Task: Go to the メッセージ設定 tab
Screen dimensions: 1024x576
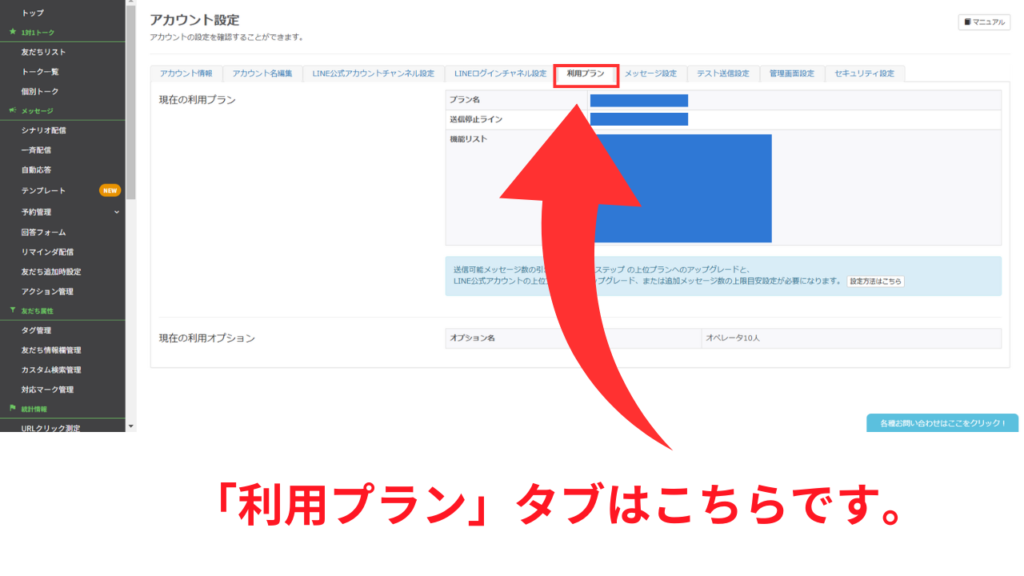Action: (651, 74)
